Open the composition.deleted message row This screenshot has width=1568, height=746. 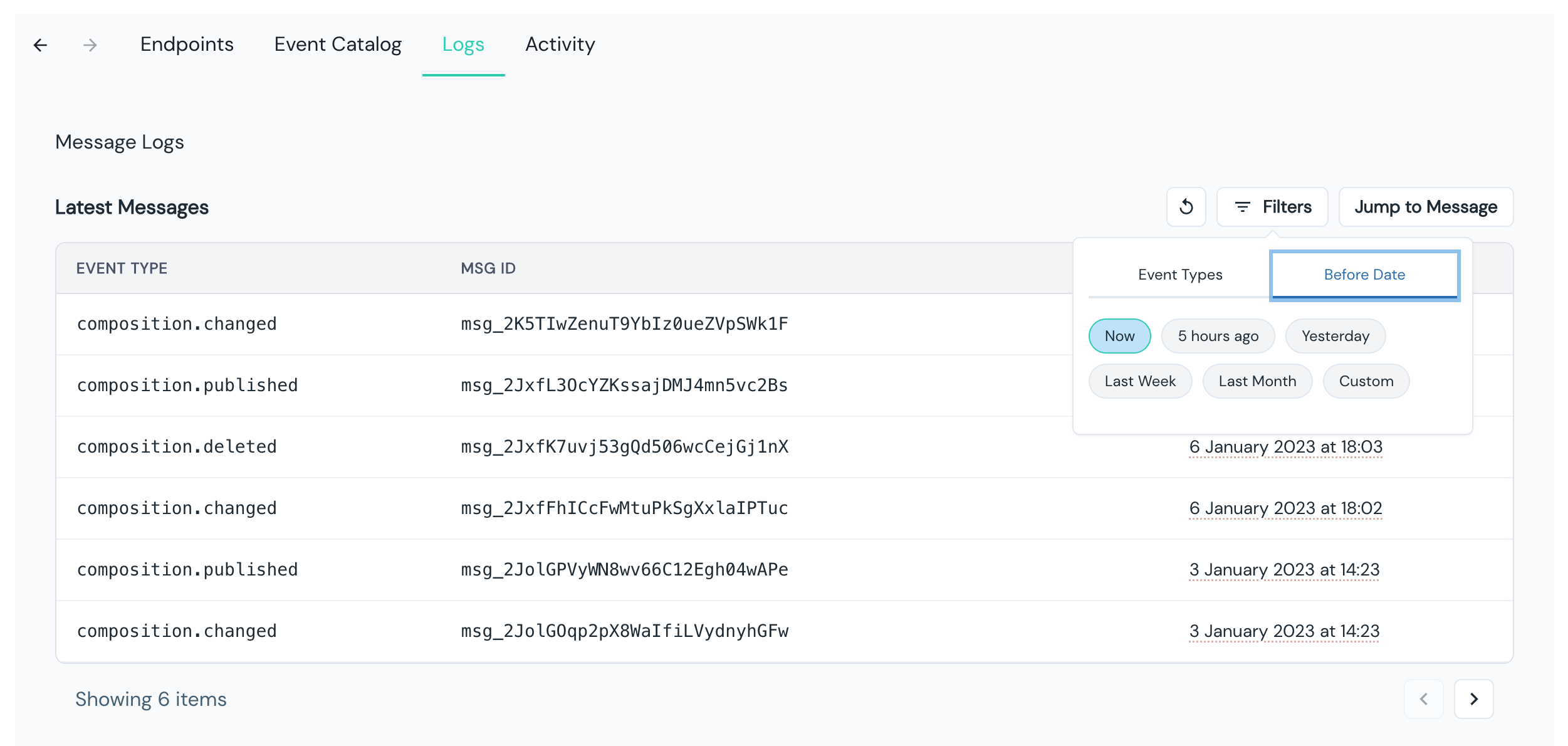(177, 447)
